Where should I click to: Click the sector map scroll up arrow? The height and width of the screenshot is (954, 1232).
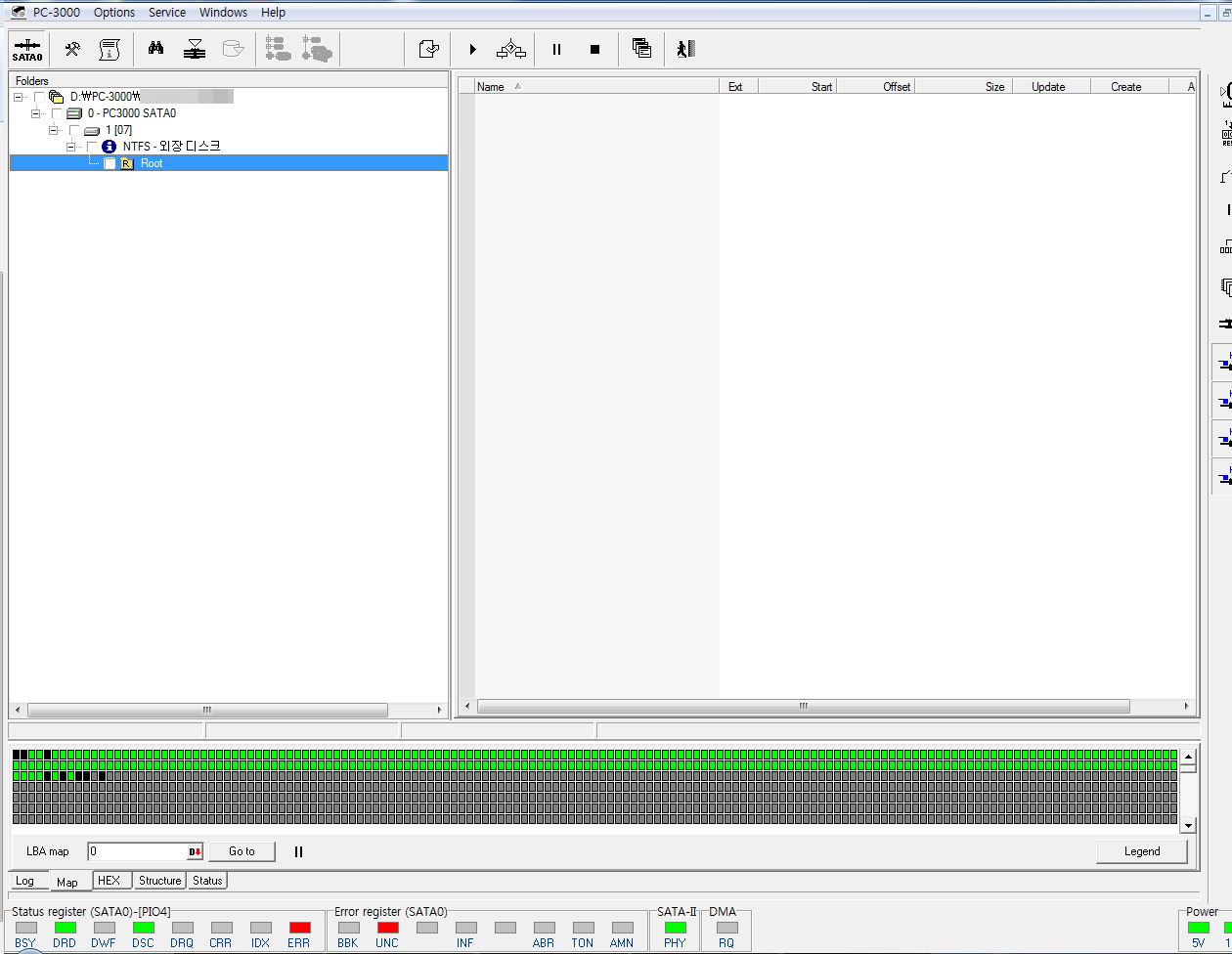point(1188,757)
